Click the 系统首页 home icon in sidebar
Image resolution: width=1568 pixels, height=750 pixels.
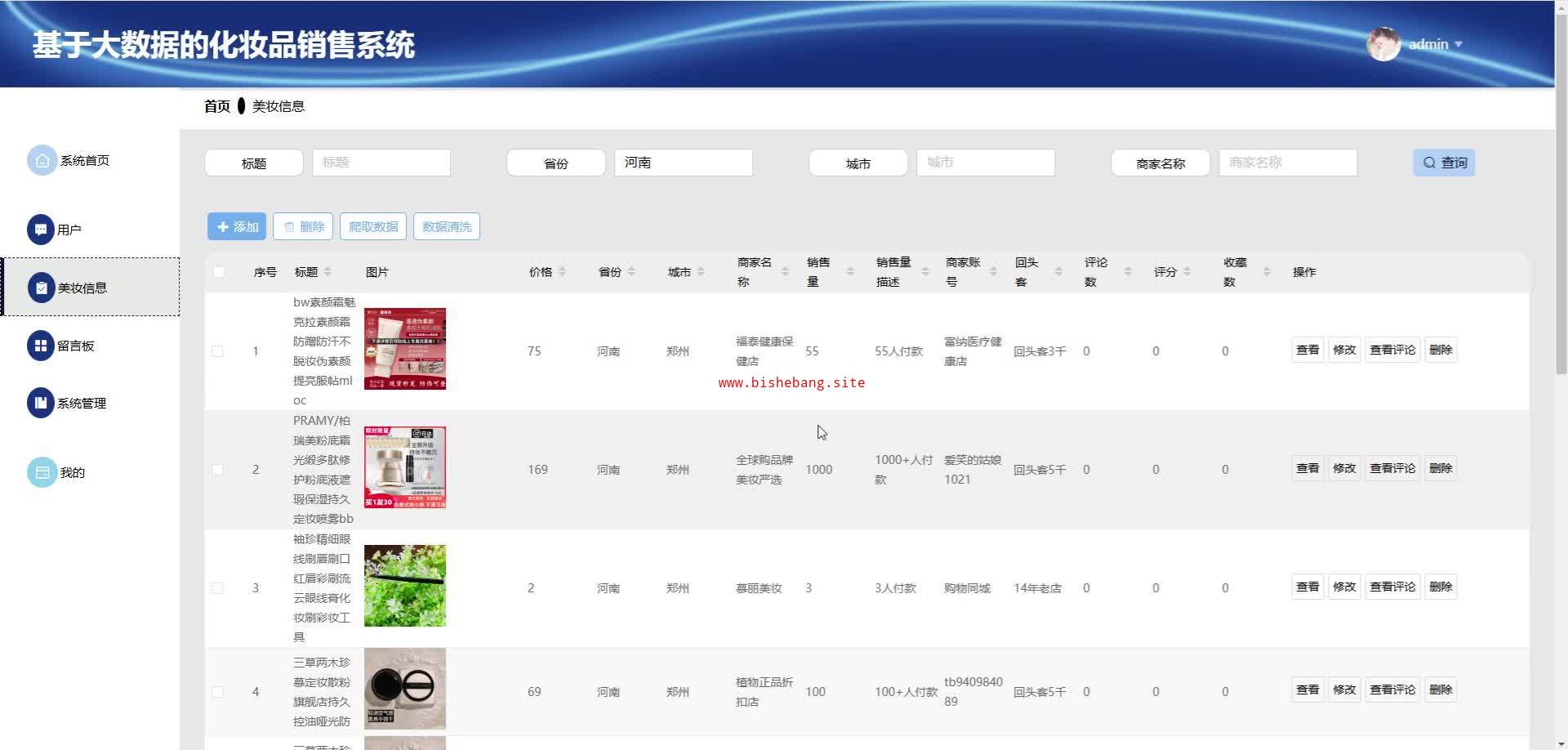[42, 161]
